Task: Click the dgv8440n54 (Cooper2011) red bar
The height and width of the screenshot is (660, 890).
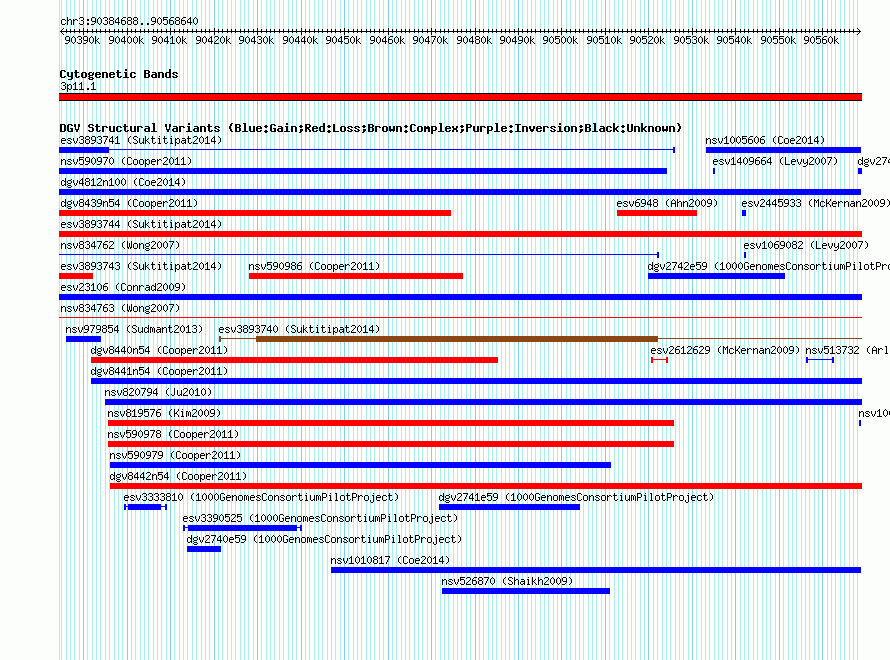Action: [295, 360]
